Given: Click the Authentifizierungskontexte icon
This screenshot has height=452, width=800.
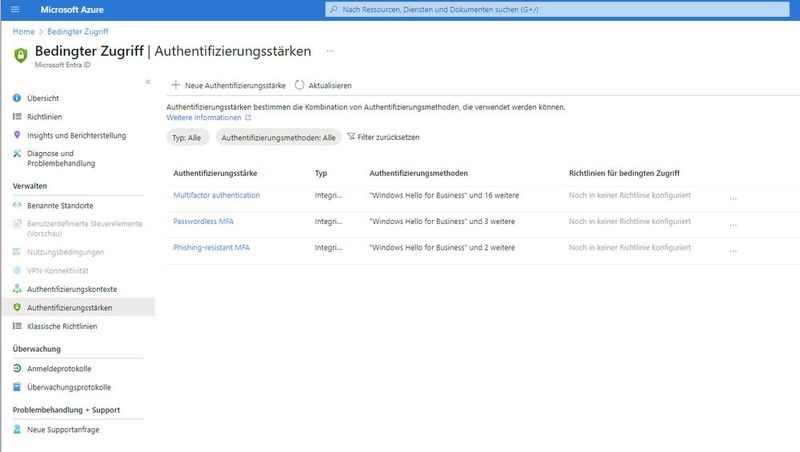Looking at the screenshot, I should (x=17, y=289).
